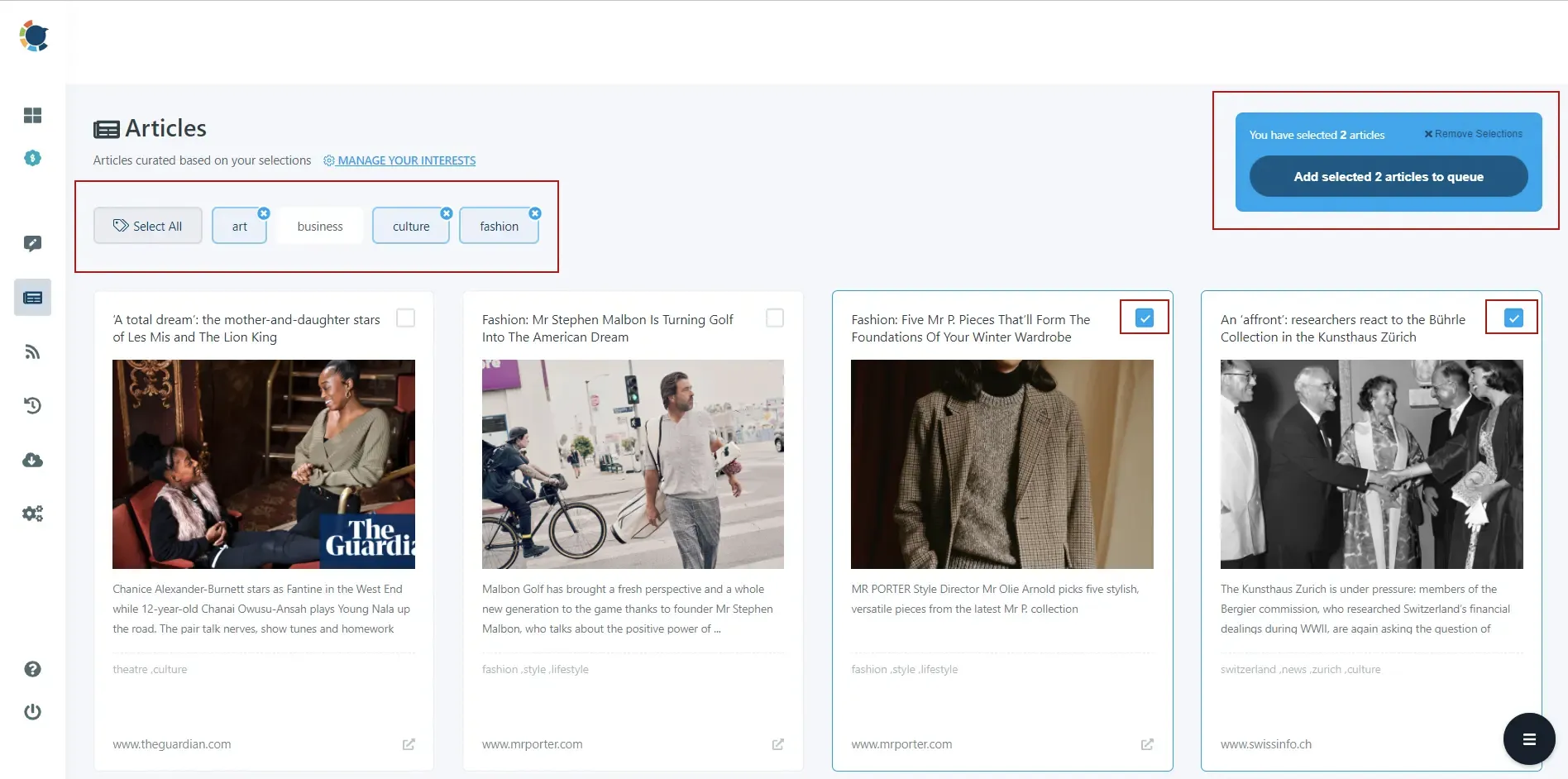
Task: Open settings via the gears icon
Action: point(33,513)
